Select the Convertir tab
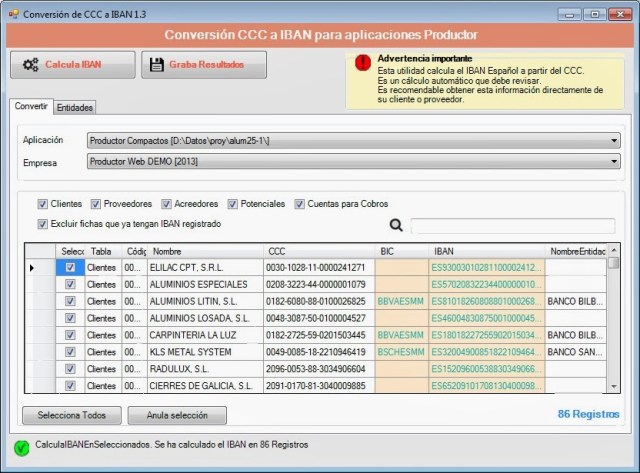 coord(31,106)
